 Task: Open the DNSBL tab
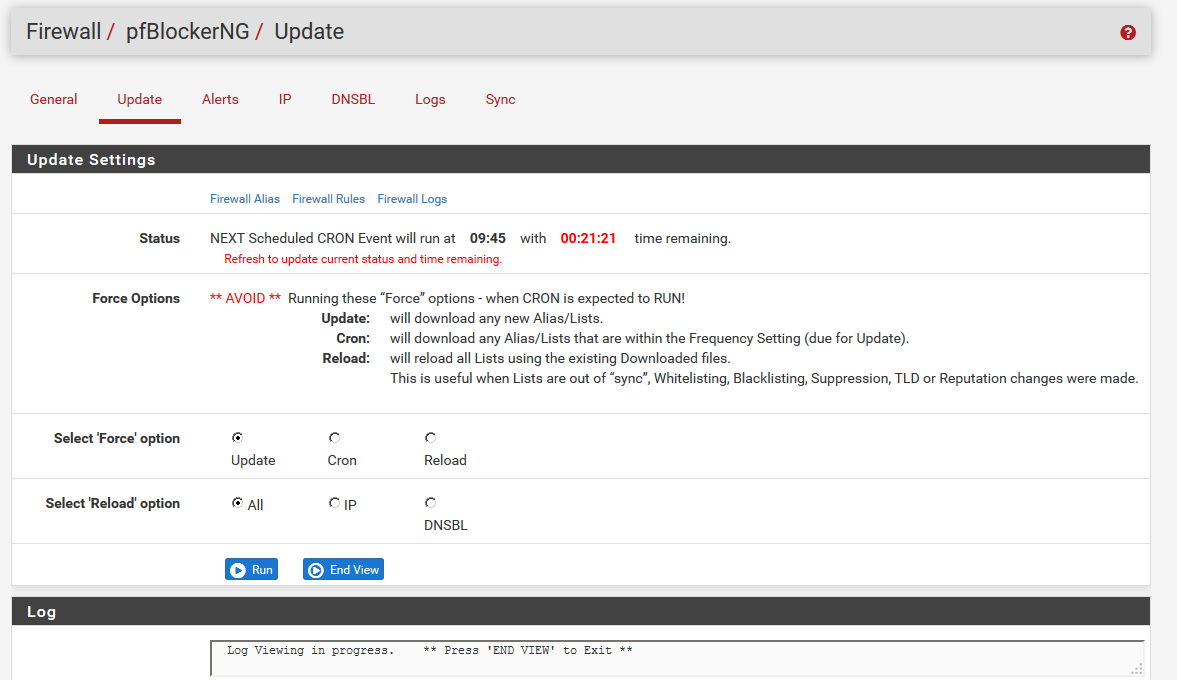pyautogui.click(x=353, y=100)
